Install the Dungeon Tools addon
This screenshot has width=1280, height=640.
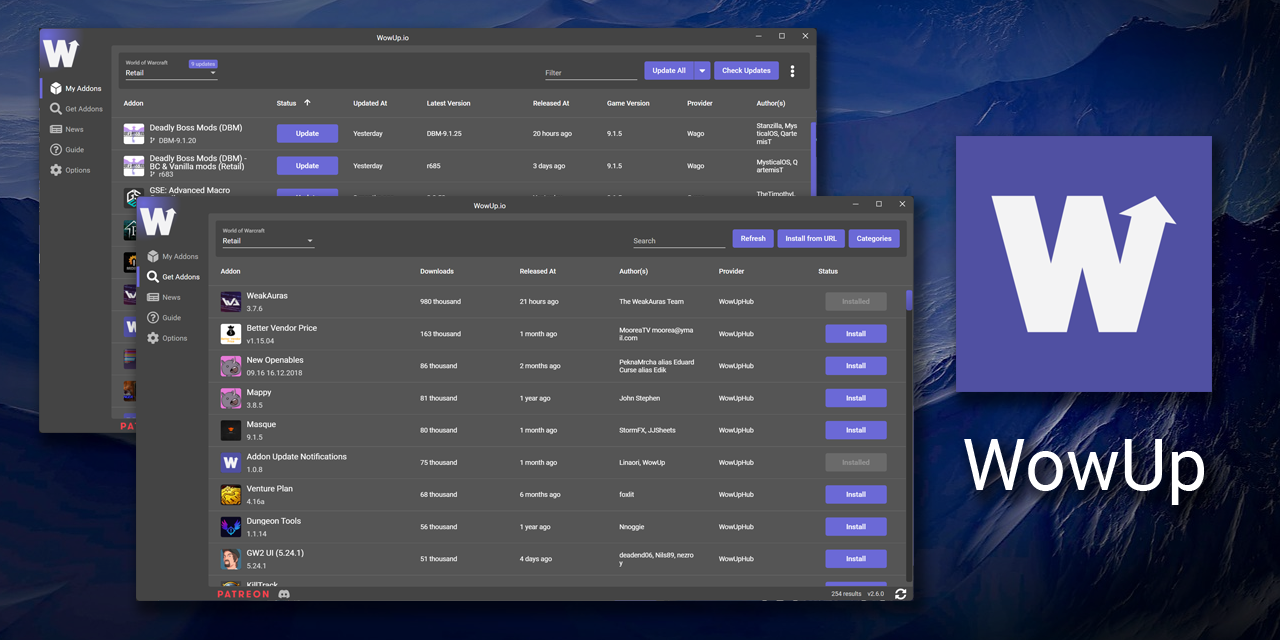point(856,526)
